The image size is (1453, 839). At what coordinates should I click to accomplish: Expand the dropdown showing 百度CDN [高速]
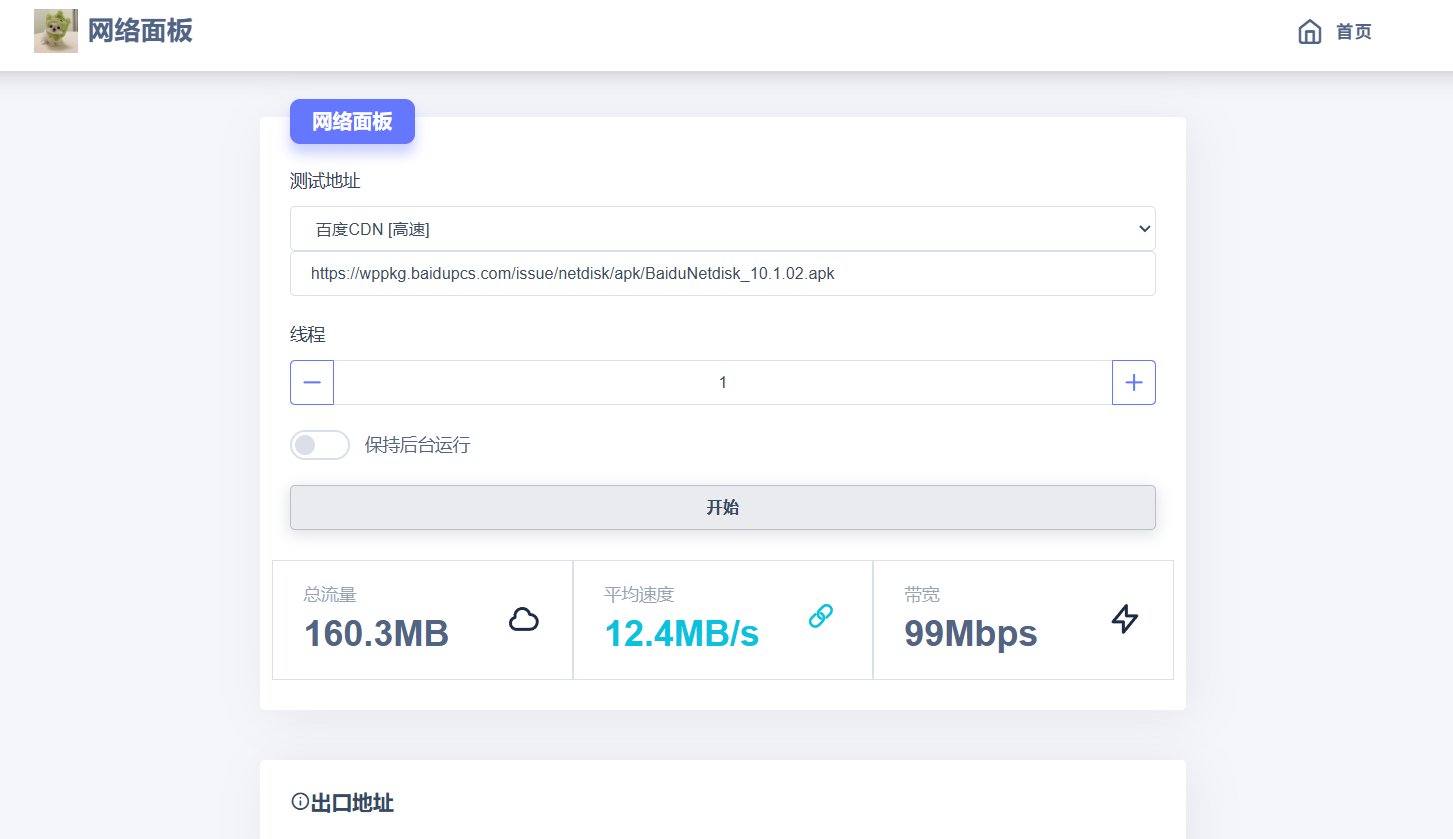(722, 228)
